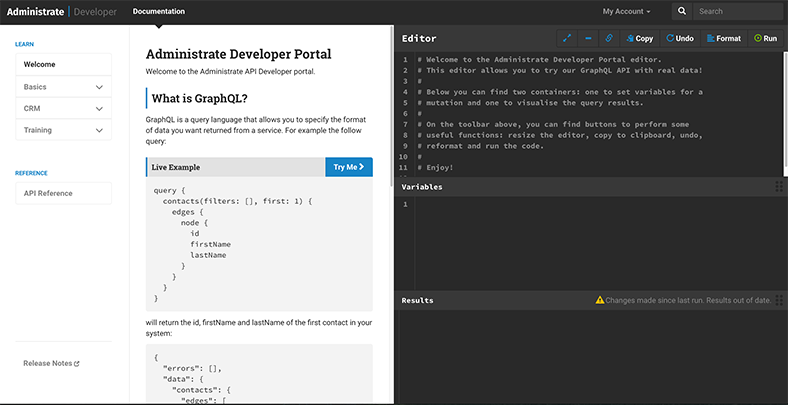Click the 'contacts(filters: [], first: 1)' line

click(238, 201)
